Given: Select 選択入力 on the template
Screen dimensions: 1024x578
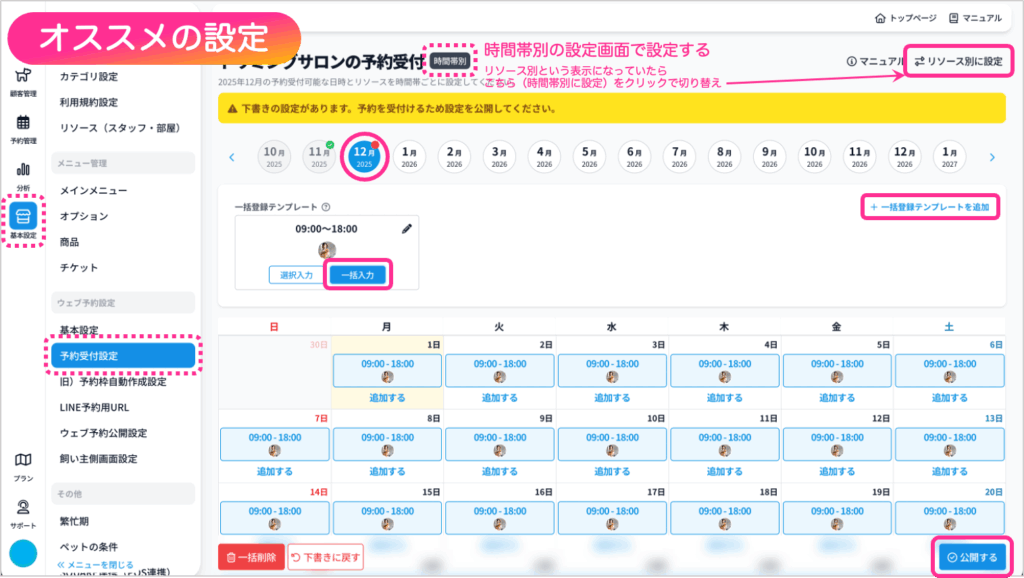Looking at the screenshot, I should point(298,275).
